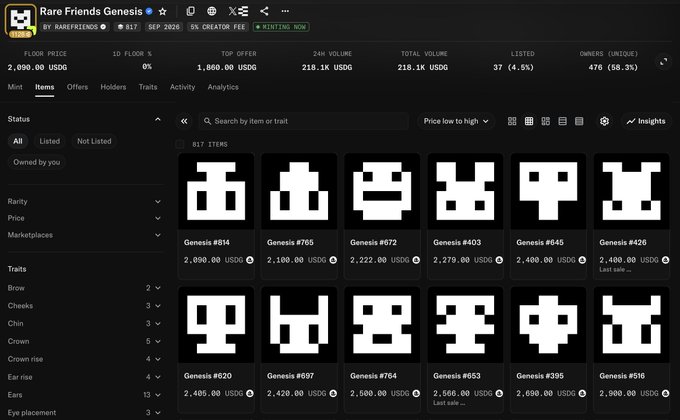Image resolution: width=680 pixels, height=420 pixels.
Task: Open the Genesis #620 thumbnail
Action: point(216,325)
